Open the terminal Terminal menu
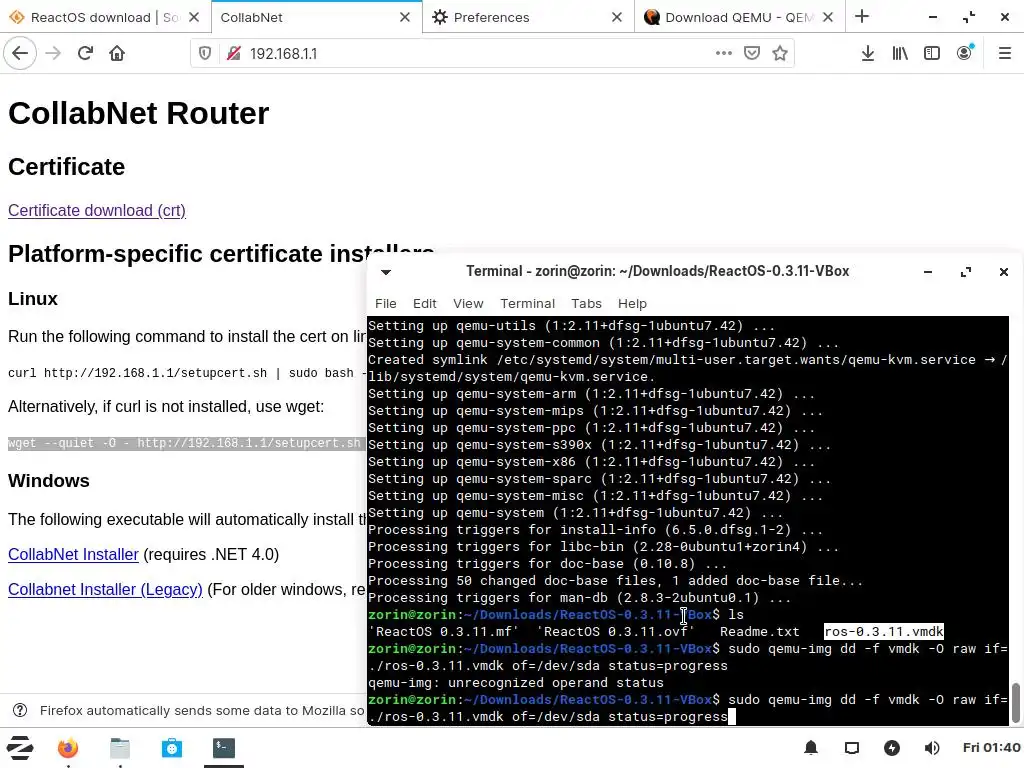 [528, 304]
